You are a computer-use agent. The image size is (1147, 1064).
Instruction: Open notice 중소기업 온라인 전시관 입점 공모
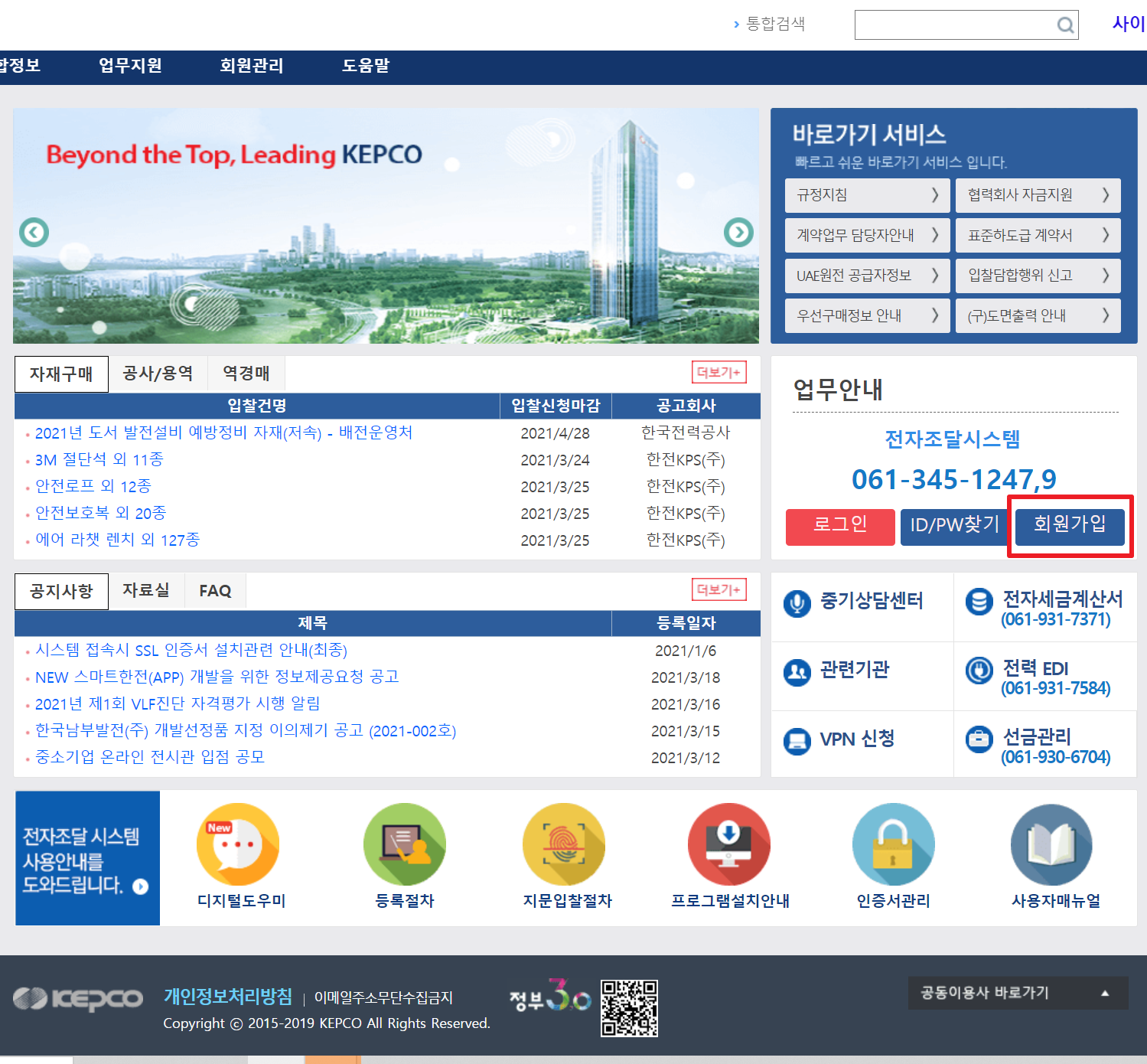click(x=150, y=758)
